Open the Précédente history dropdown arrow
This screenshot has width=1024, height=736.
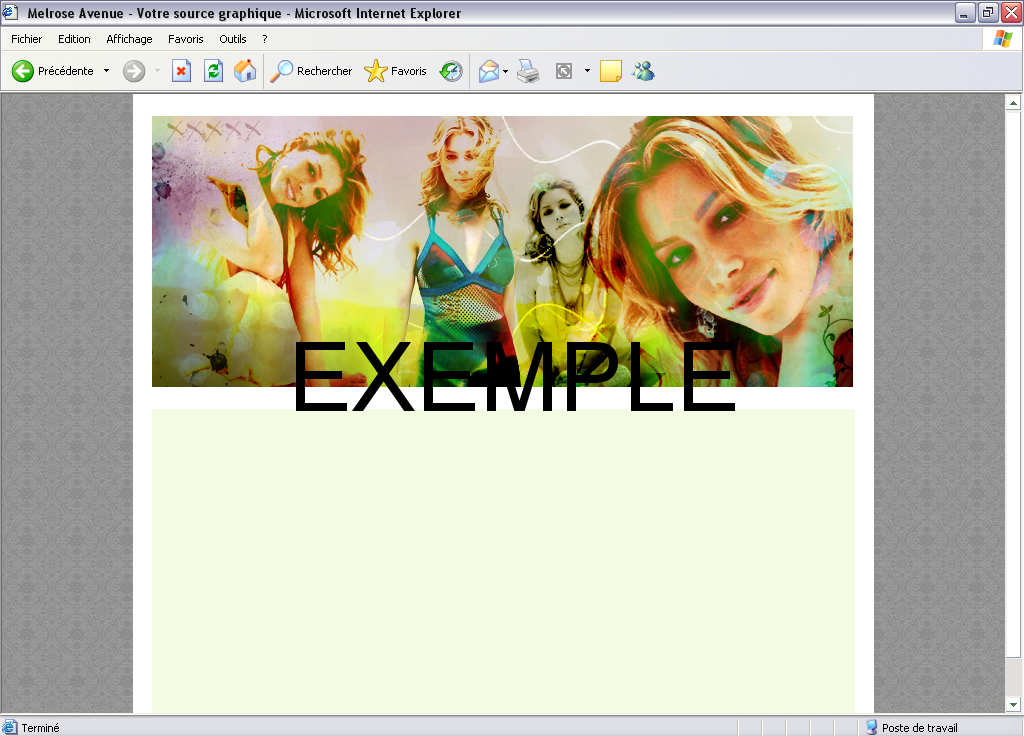(106, 71)
